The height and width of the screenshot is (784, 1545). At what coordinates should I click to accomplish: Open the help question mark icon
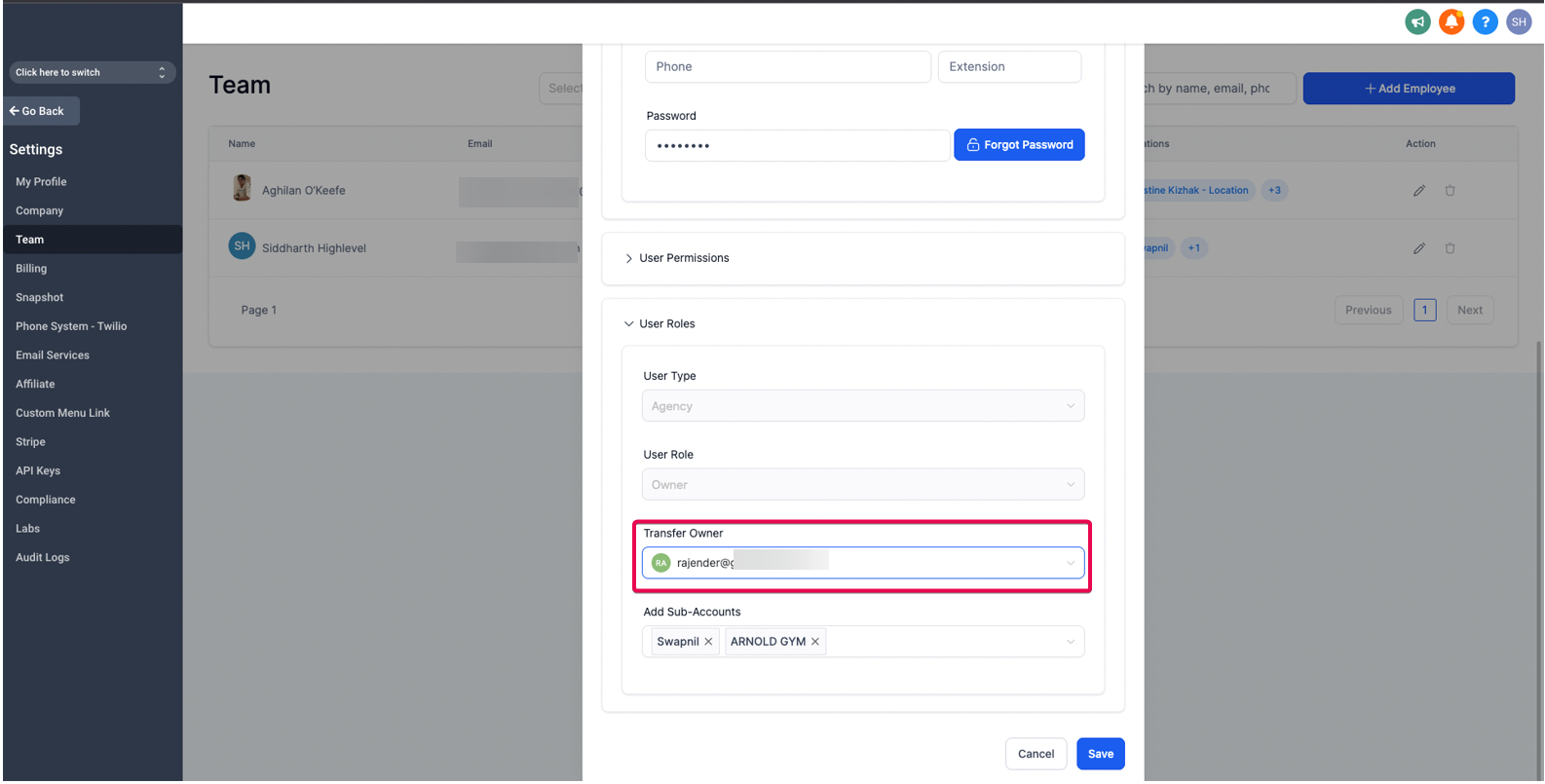tap(1485, 21)
